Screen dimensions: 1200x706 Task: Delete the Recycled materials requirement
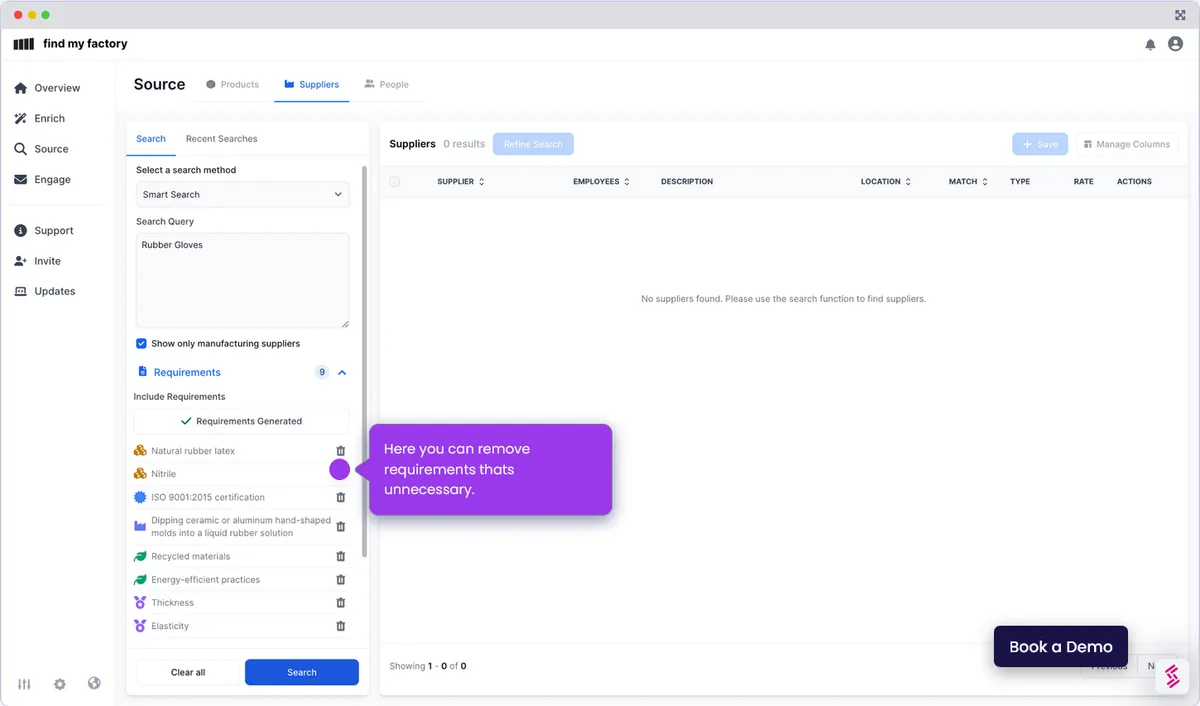pos(340,556)
